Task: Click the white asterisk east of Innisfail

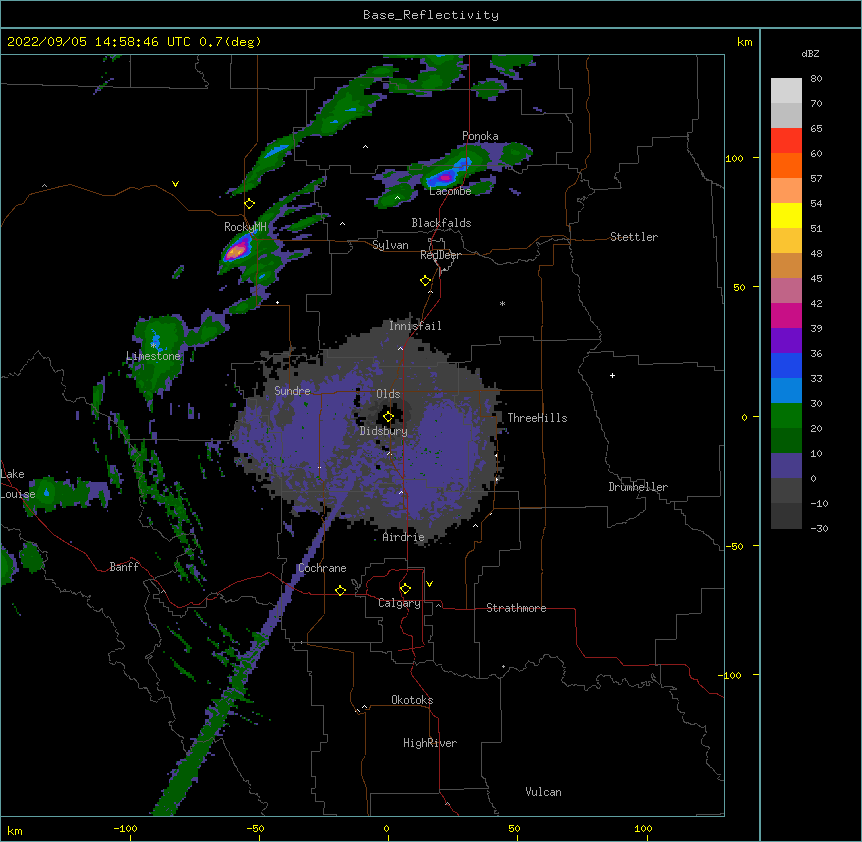Action: [502, 303]
